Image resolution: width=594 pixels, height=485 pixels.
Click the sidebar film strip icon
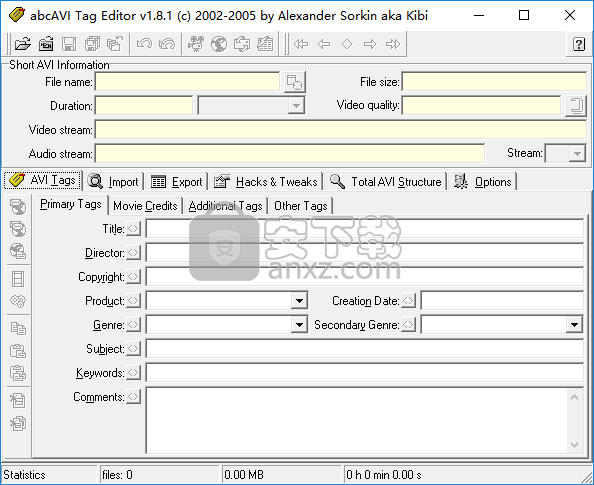[x=18, y=279]
